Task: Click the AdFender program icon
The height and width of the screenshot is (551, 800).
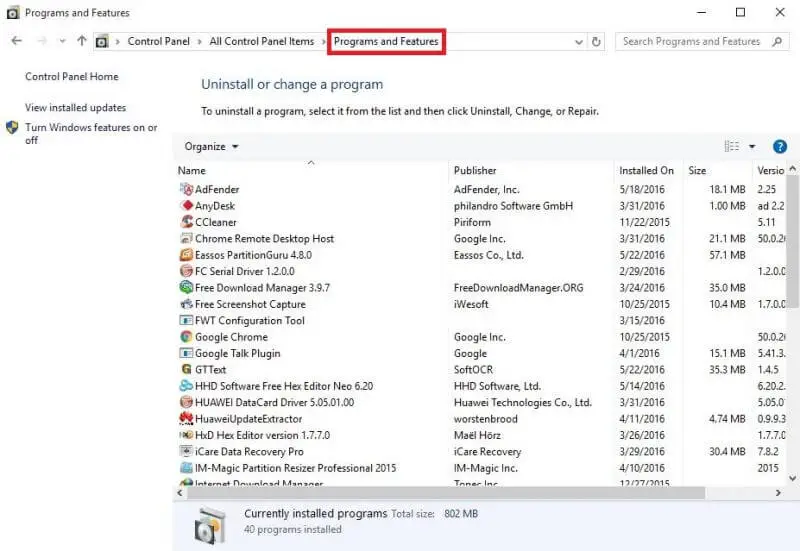Action: click(x=186, y=189)
